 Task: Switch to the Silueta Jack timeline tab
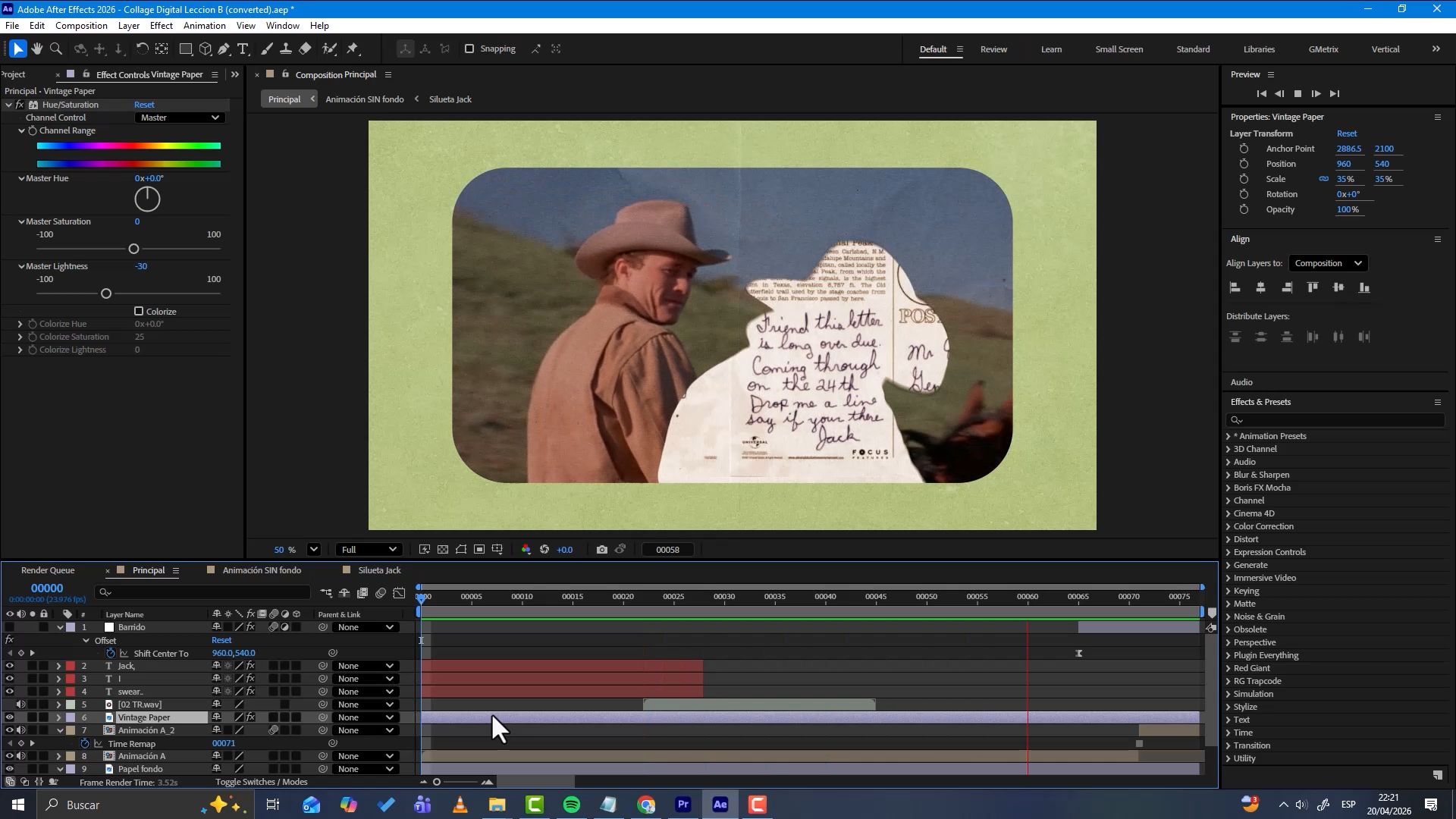379,570
